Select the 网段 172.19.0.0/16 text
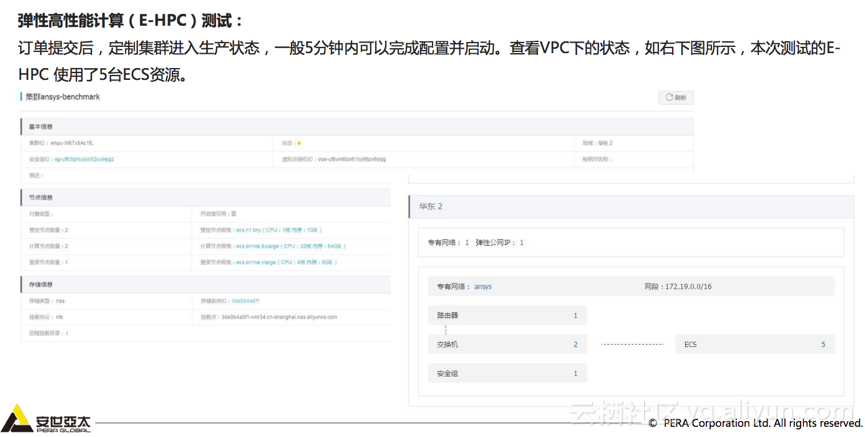Image resolution: width=865 pixels, height=437 pixels. coord(678,286)
